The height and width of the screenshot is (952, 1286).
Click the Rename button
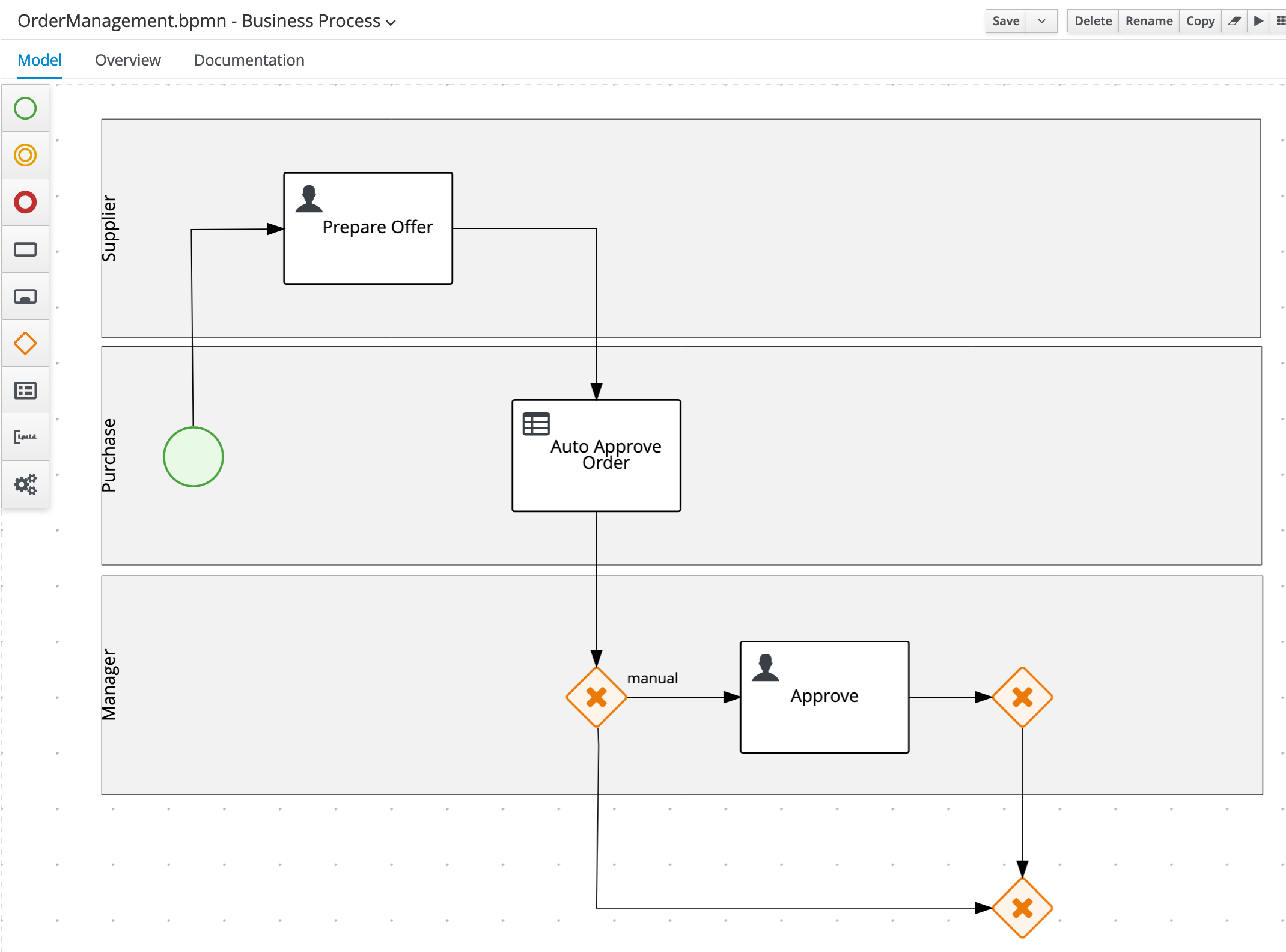click(1149, 21)
